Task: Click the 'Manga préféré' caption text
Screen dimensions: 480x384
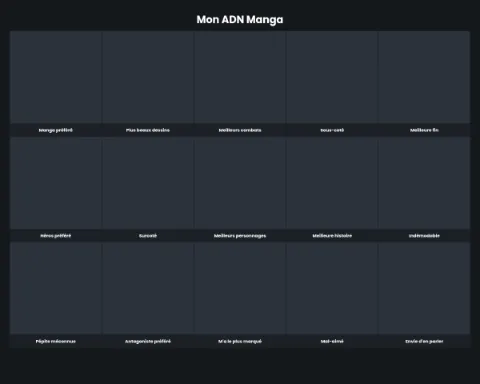Action: click(x=56, y=130)
